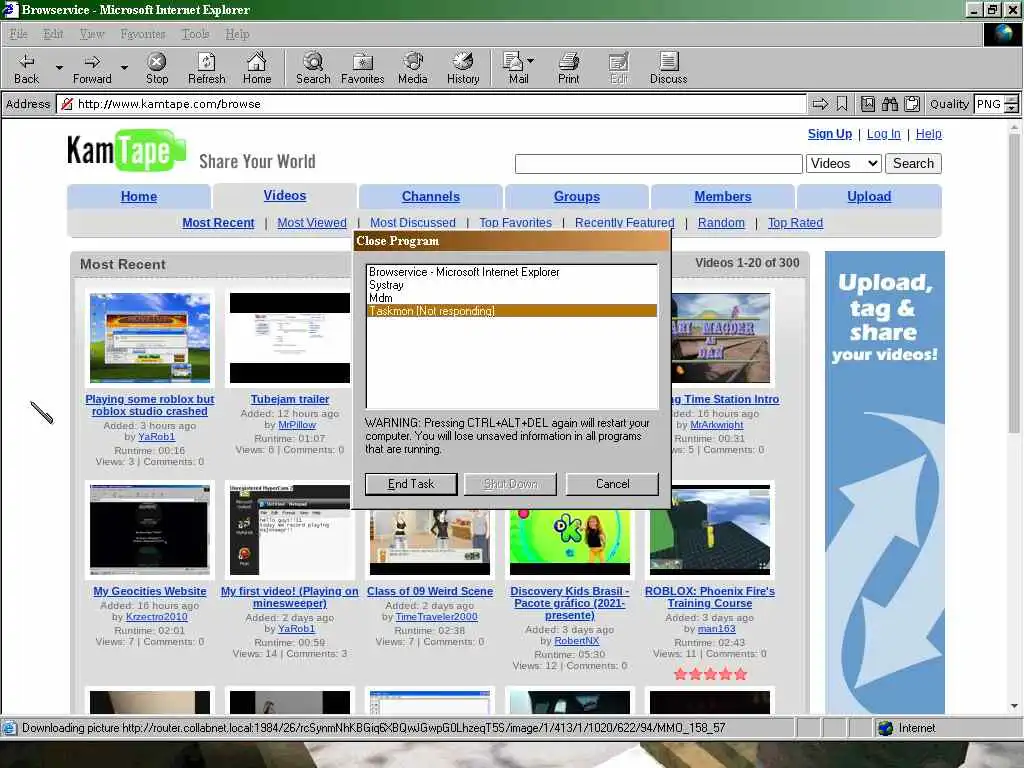Open My Geocities Website video thumbnail
The height and width of the screenshot is (768, 1024).
[150, 529]
